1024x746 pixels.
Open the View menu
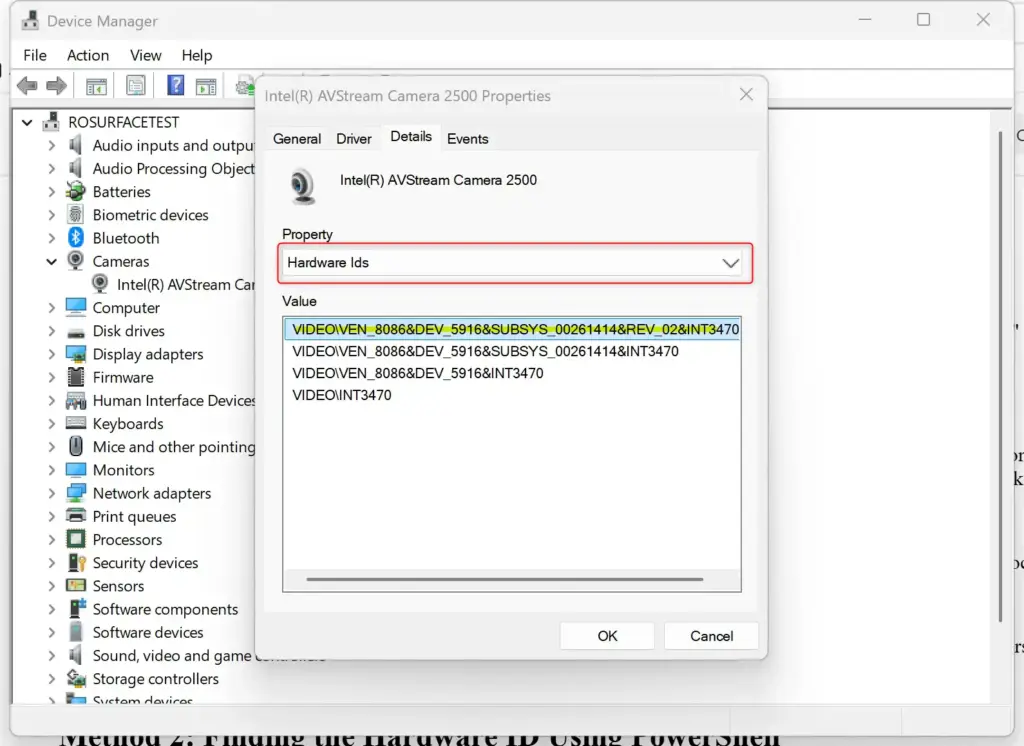coord(145,56)
